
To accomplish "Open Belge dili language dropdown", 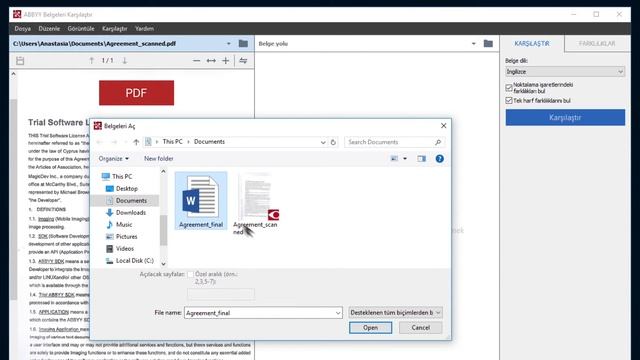I will 565,72.
